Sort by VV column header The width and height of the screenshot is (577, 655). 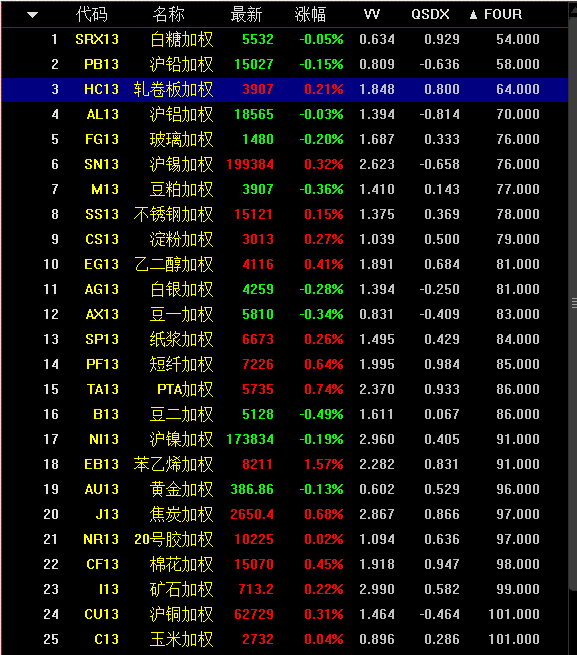pos(372,15)
